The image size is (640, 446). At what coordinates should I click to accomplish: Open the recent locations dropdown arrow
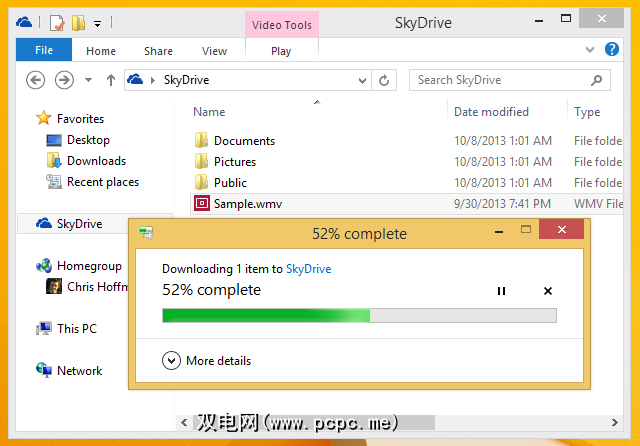(89, 80)
